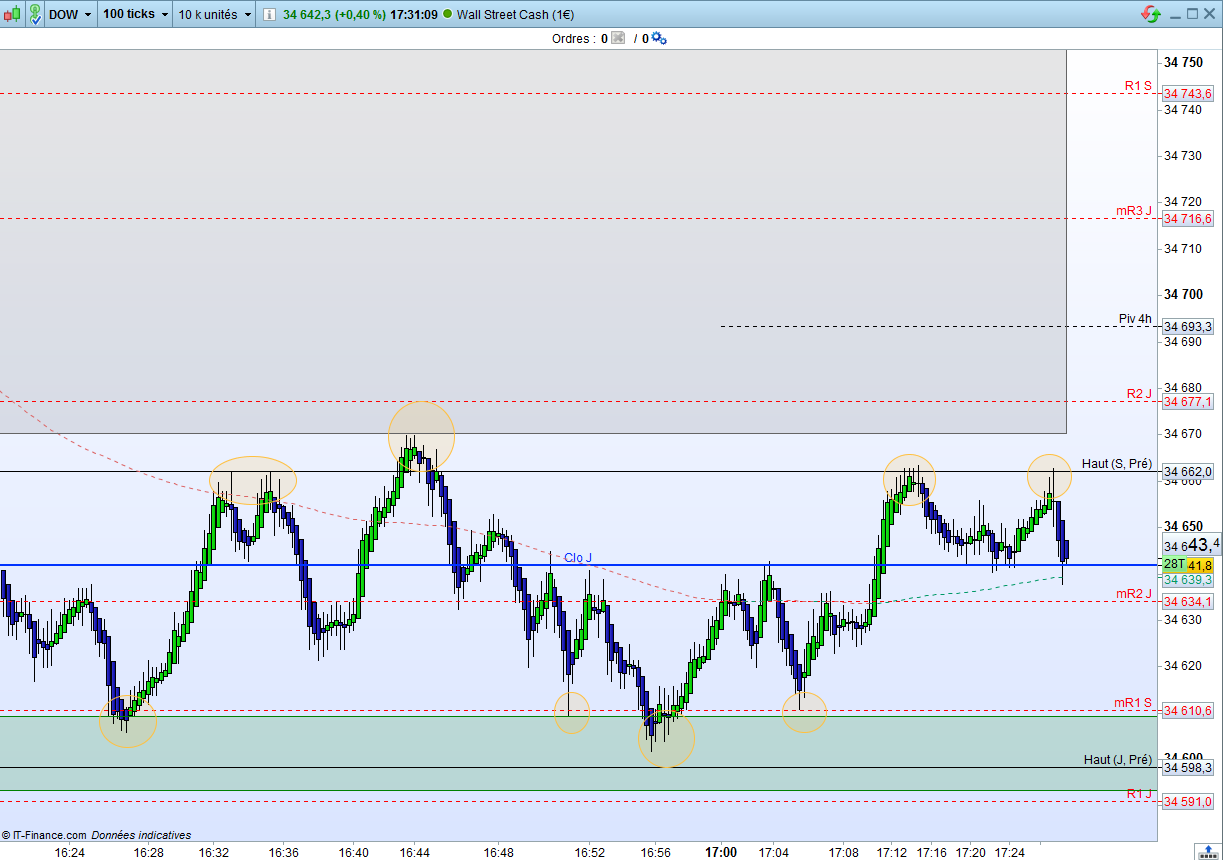Select the Haut (J, Pré) label
This screenshot has width=1223, height=860.
point(1118,760)
